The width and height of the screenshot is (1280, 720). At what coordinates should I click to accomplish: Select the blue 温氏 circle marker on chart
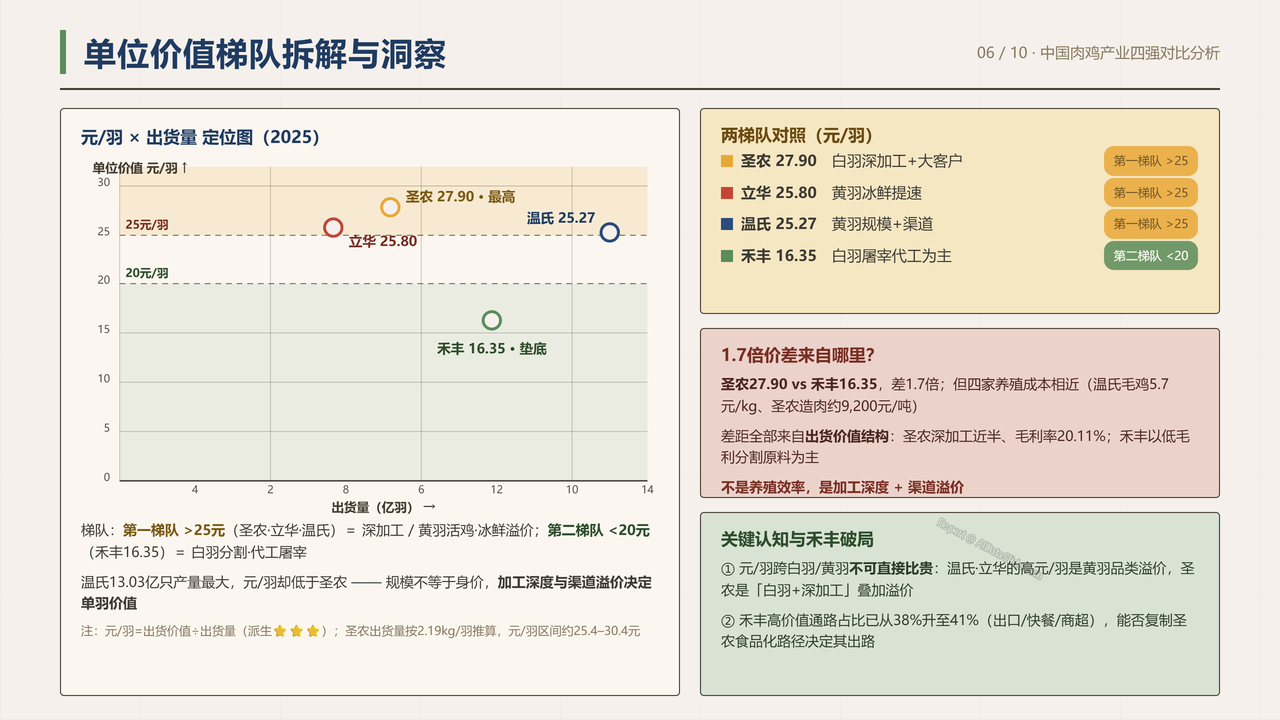(x=609, y=233)
